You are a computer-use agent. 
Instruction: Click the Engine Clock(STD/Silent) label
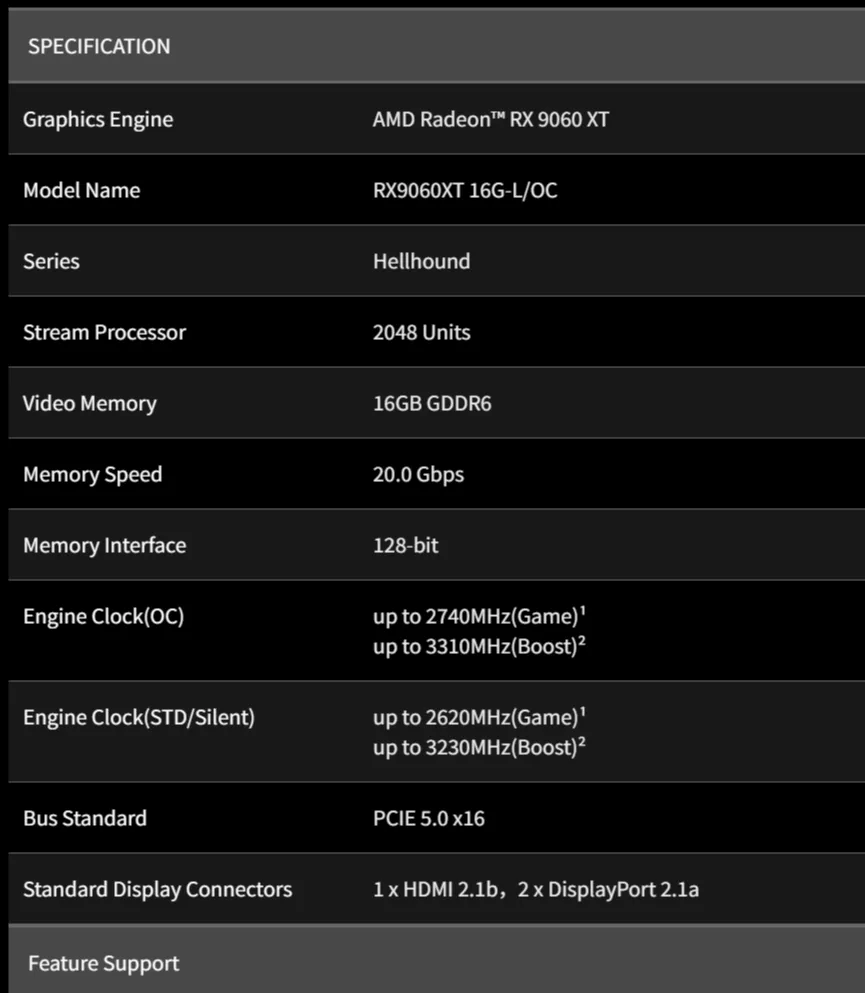(x=139, y=717)
